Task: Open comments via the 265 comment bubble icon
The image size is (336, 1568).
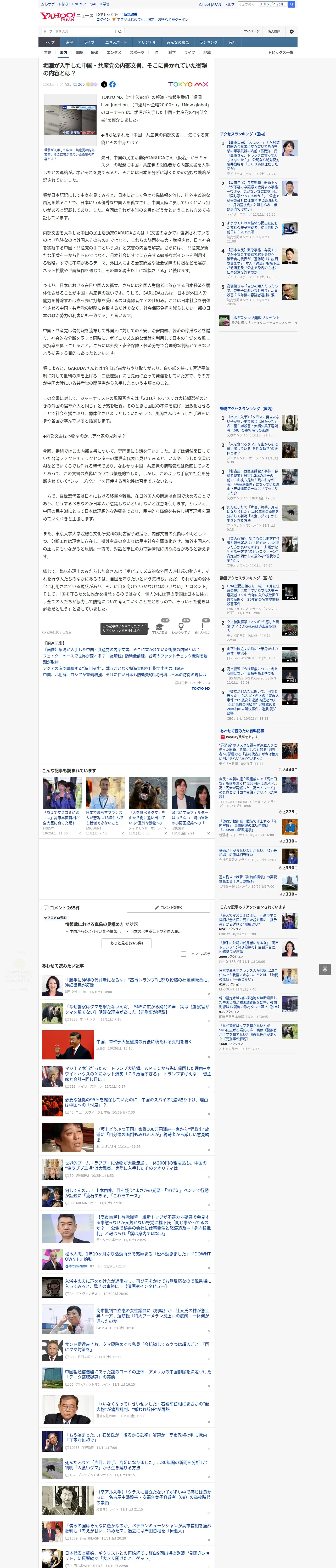Action: coord(79,85)
